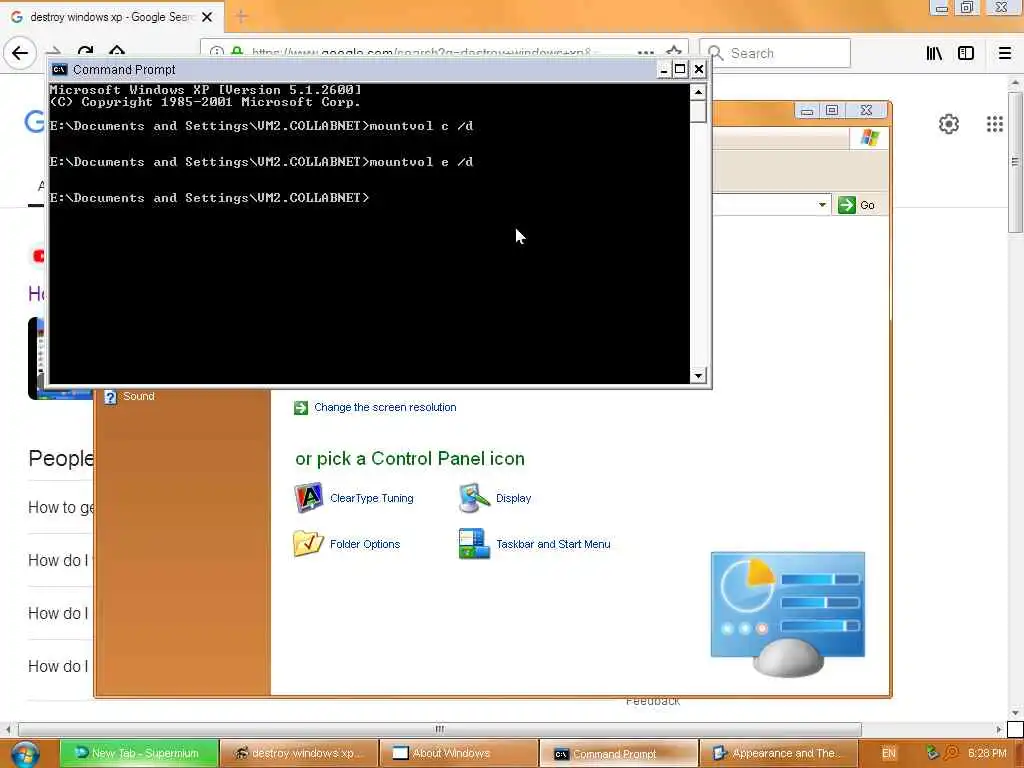Go to the browser home icon
This screenshot has height=768, width=1024.
pos(117,52)
